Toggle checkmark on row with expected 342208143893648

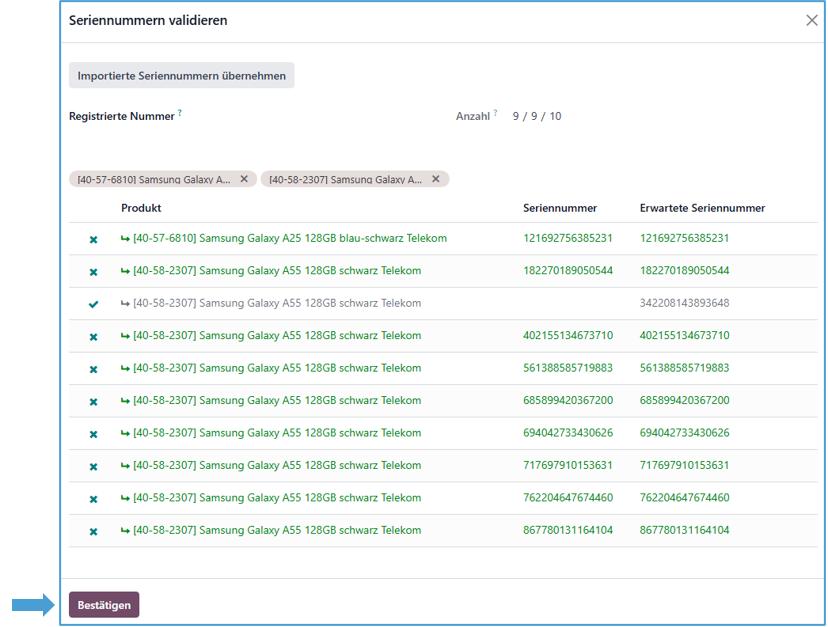(93, 304)
